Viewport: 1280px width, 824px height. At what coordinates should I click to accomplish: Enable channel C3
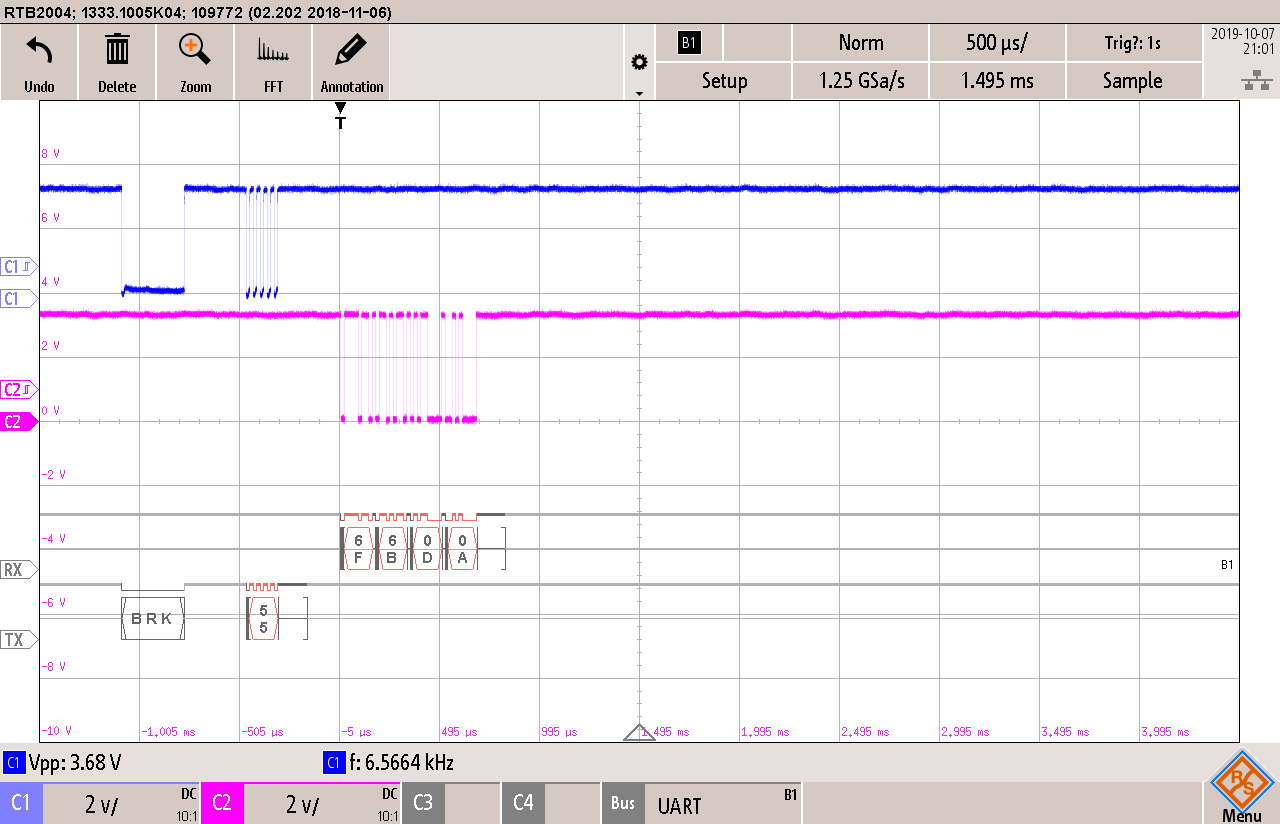click(423, 802)
